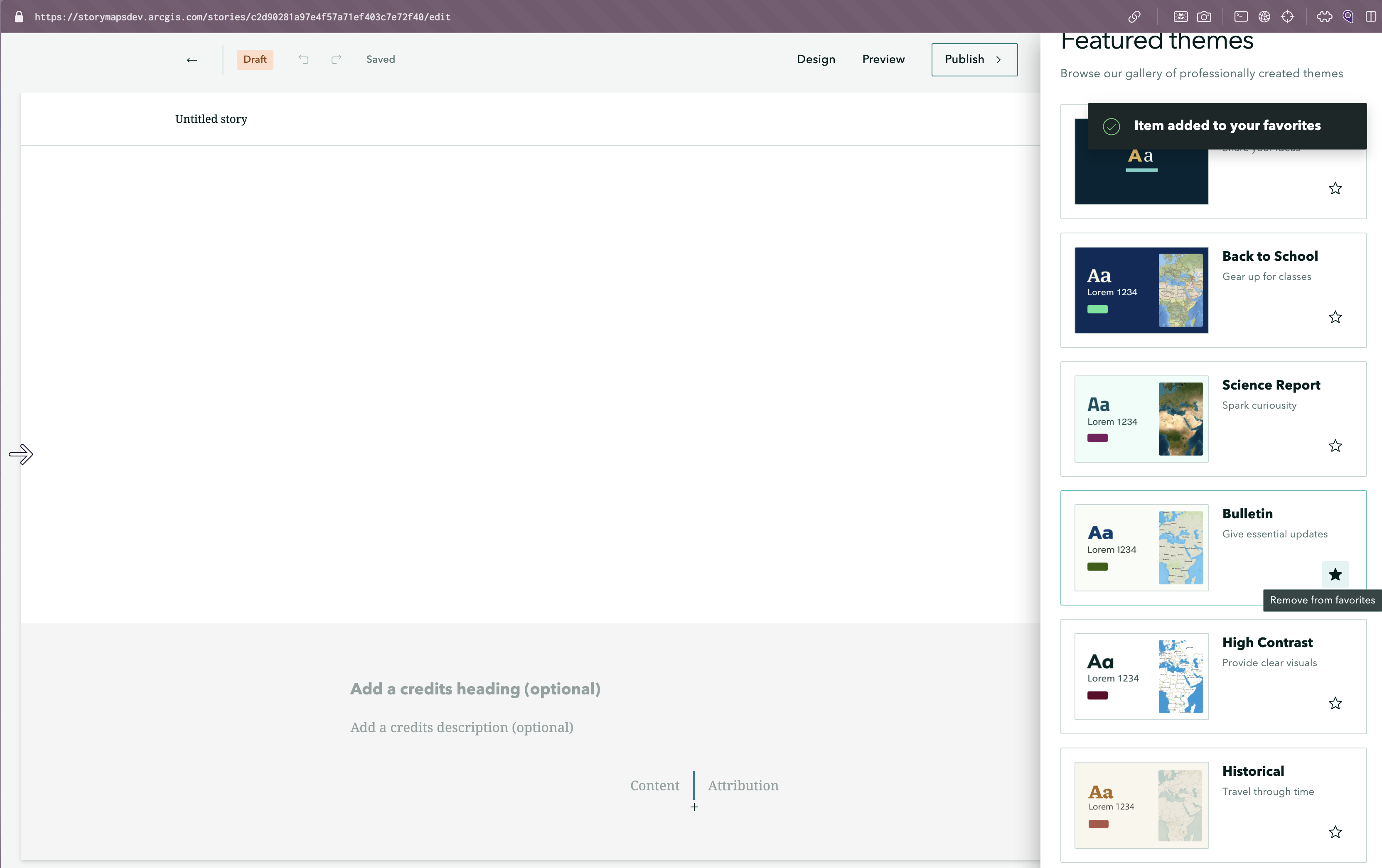Star the Science Report theme
1382x868 pixels.
point(1335,446)
